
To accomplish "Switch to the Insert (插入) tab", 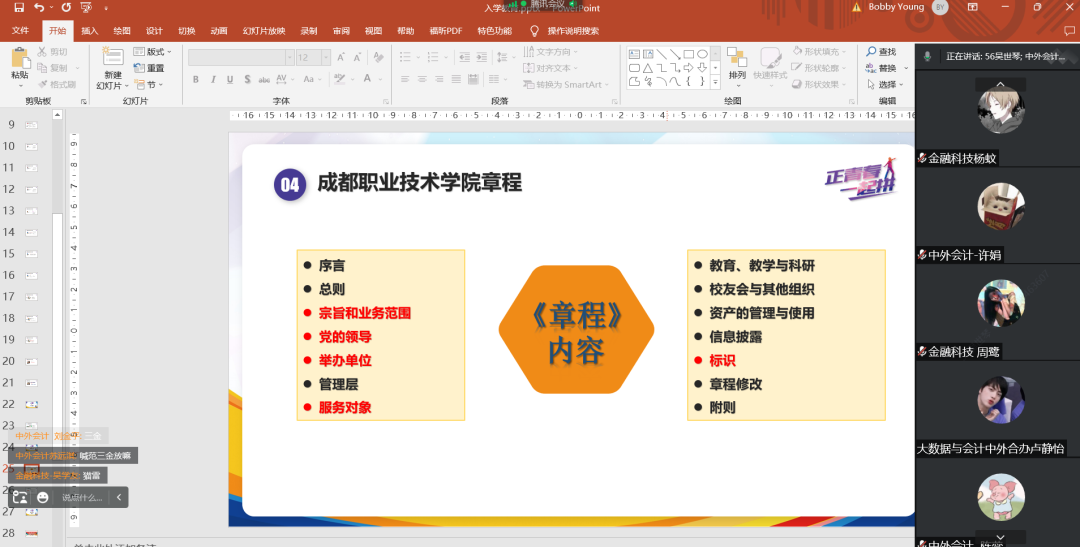I will click(90, 31).
